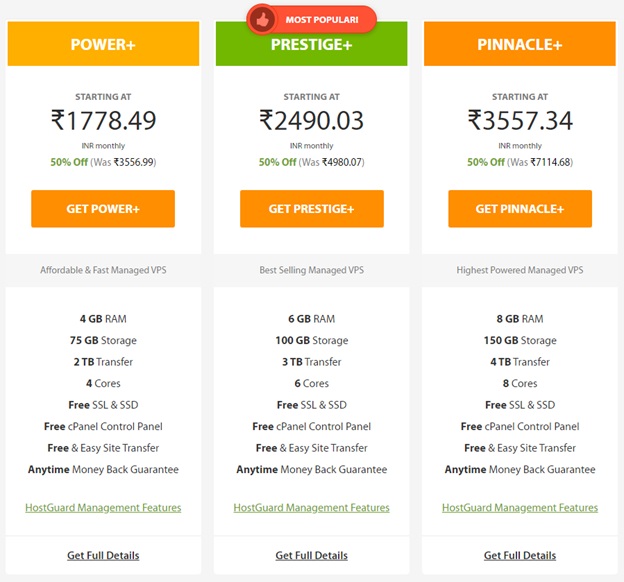Click the 50% Off text for Prestige+
The height and width of the screenshot is (582, 624).
277,162
